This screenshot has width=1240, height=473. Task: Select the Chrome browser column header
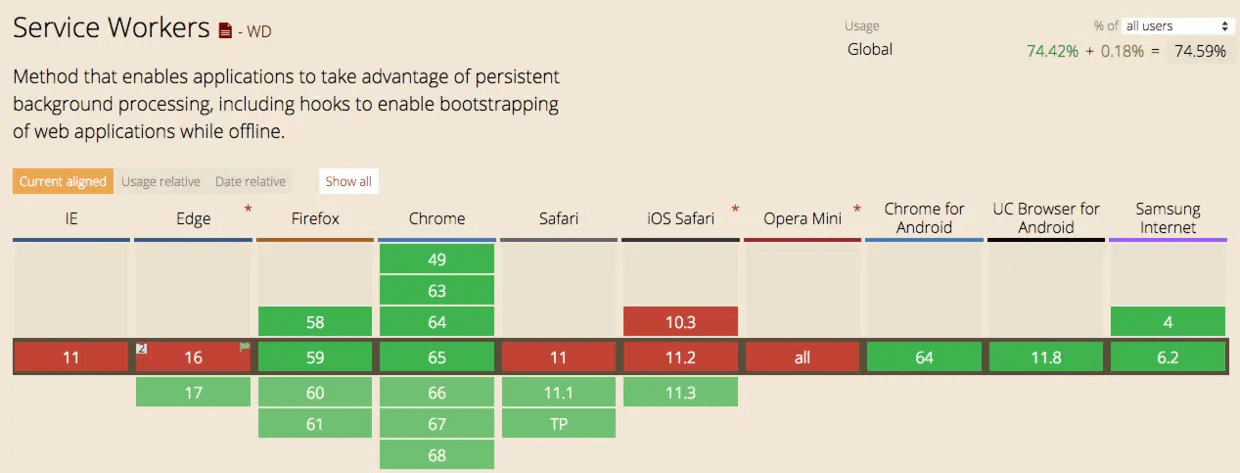pos(437,218)
